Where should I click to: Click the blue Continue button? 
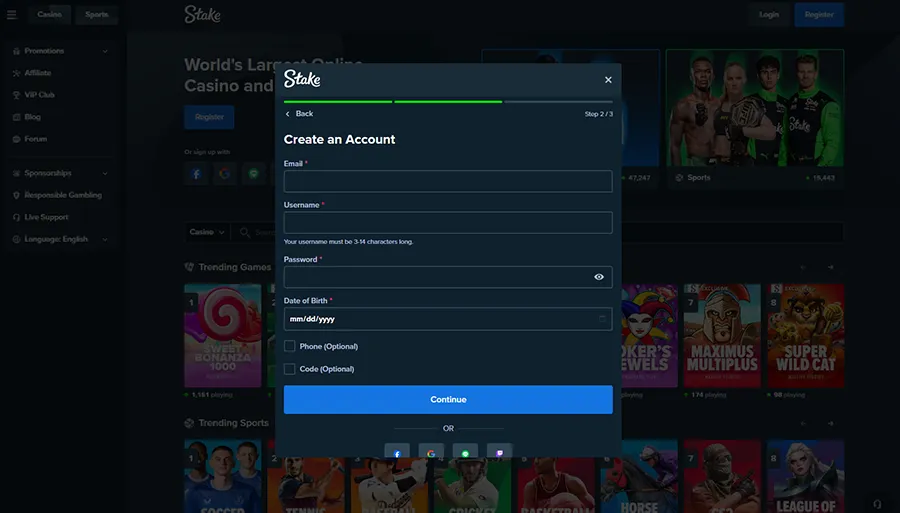pyautogui.click(x=448, y=399)
